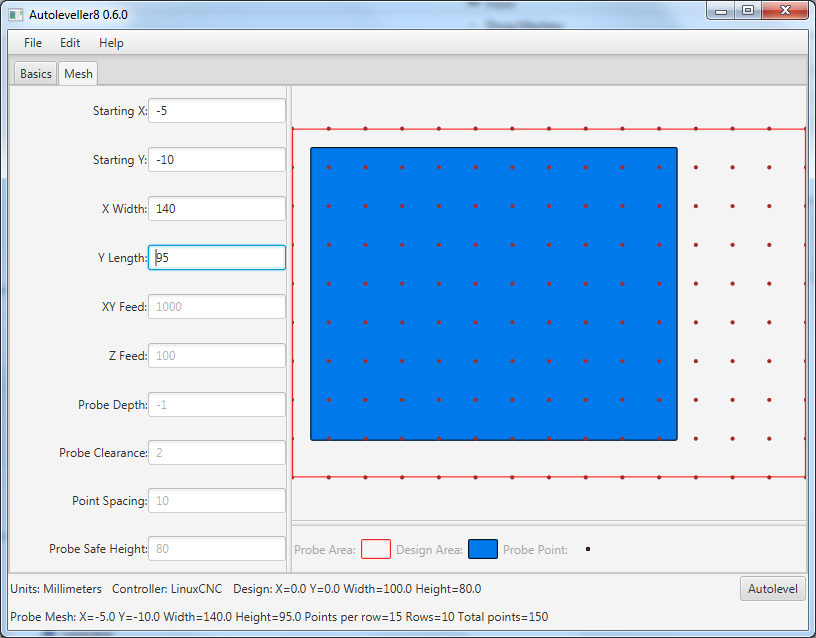Click the red Probe Area legend swatch

point(376,549)
